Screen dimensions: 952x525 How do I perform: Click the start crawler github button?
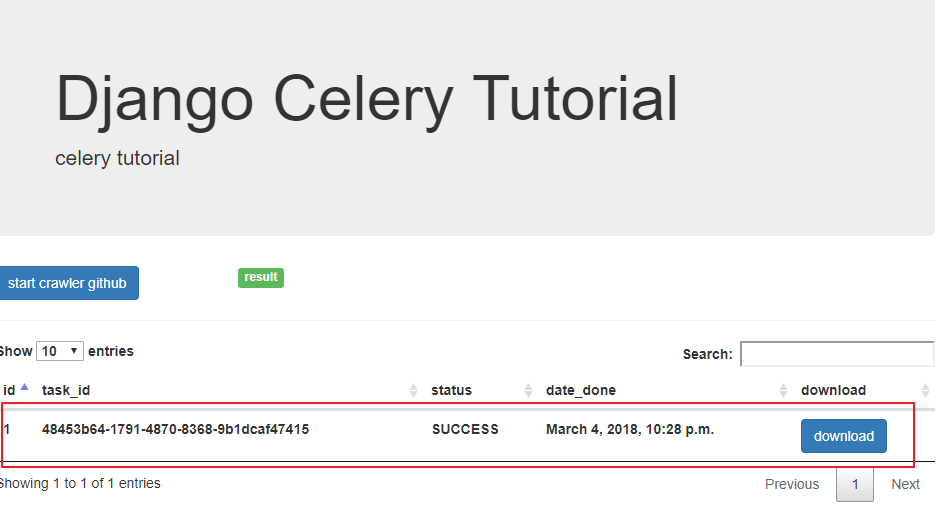68,283
